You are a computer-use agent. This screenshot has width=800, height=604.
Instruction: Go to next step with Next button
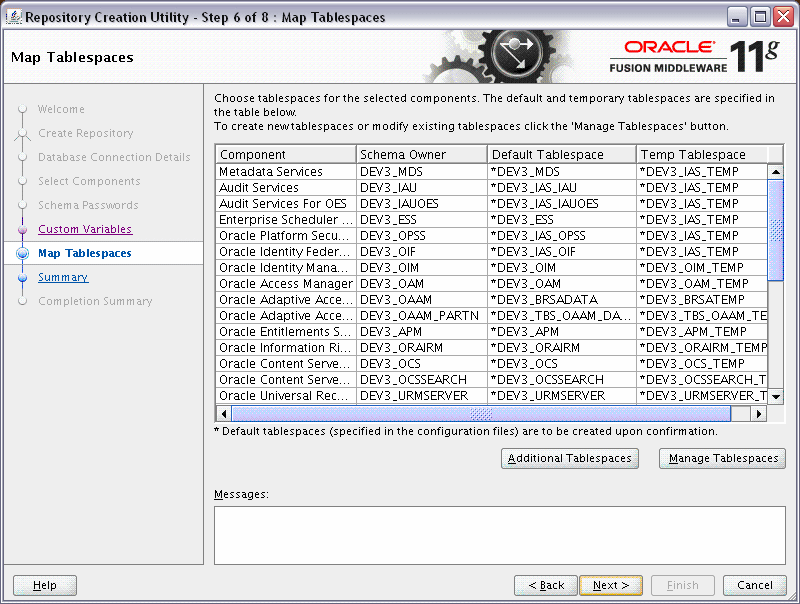(611, 585)
